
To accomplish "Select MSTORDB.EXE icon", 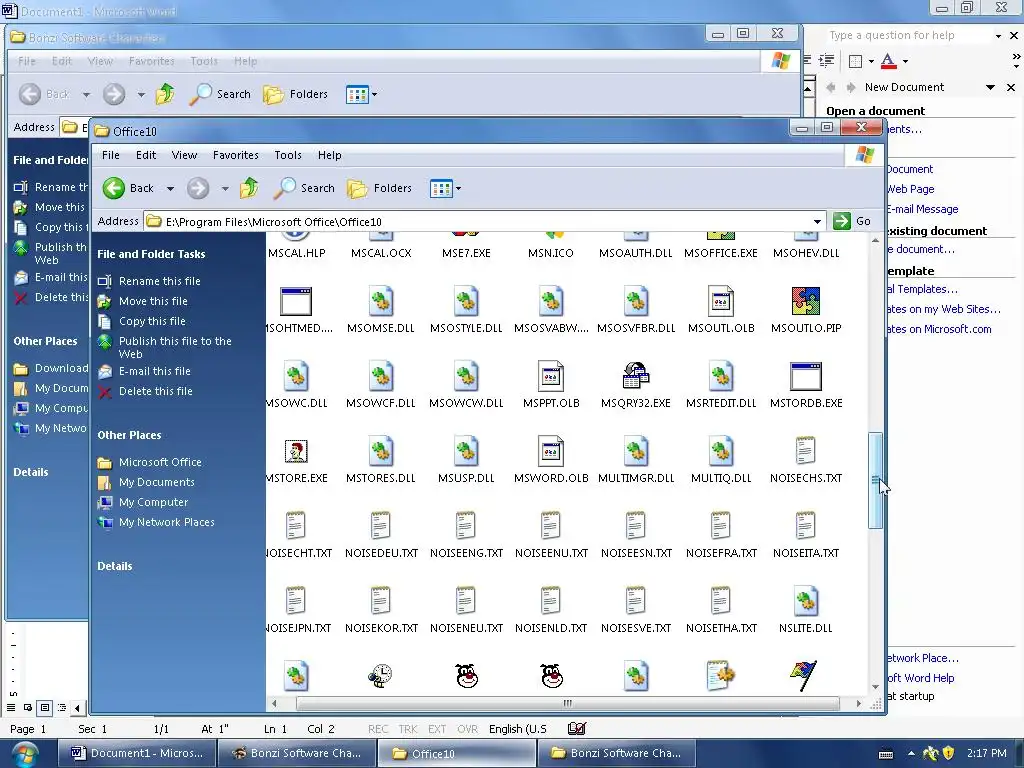I will click(806, 376).
